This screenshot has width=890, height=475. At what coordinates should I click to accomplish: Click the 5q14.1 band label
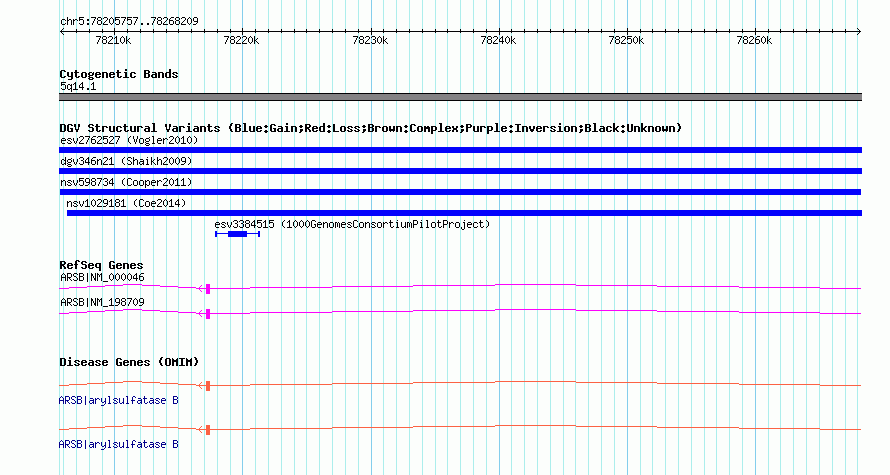coord(78,86)
